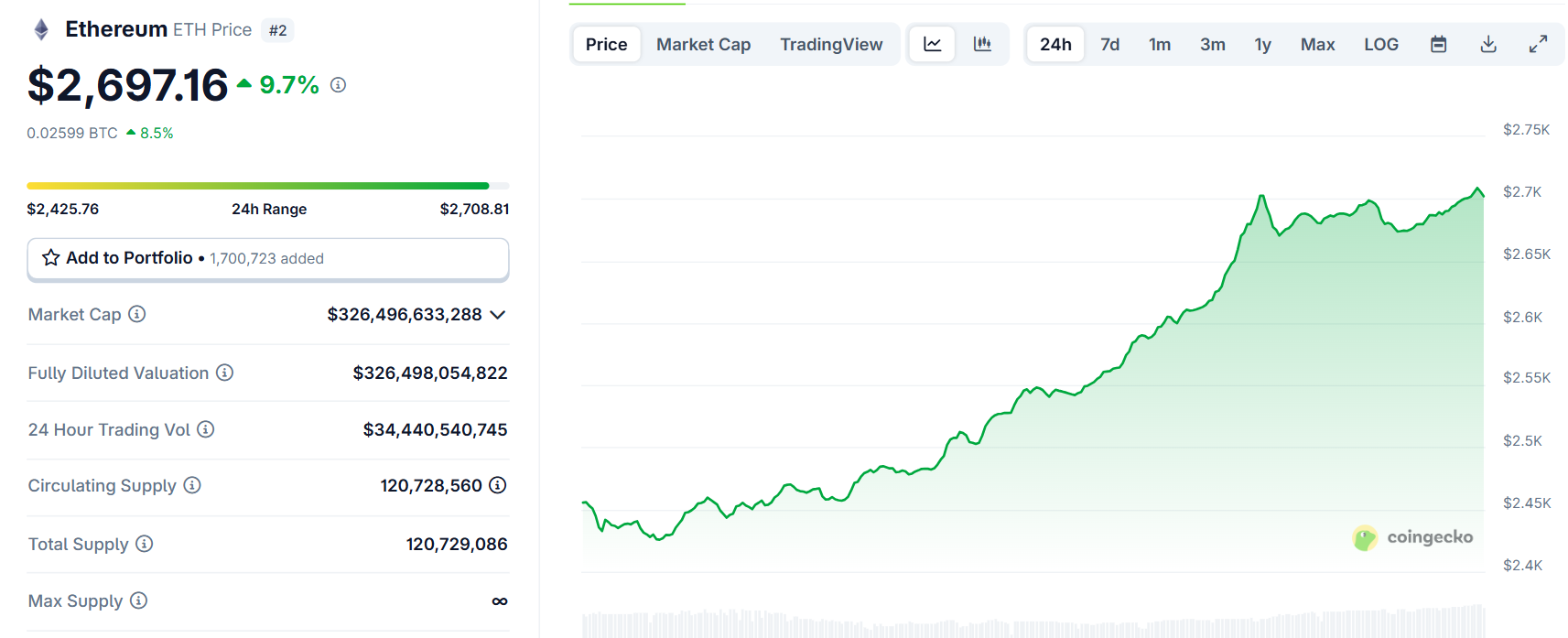Click the $2.4K y-axis label
Screen dimensions: 1568x638
tap(1522, 565)
